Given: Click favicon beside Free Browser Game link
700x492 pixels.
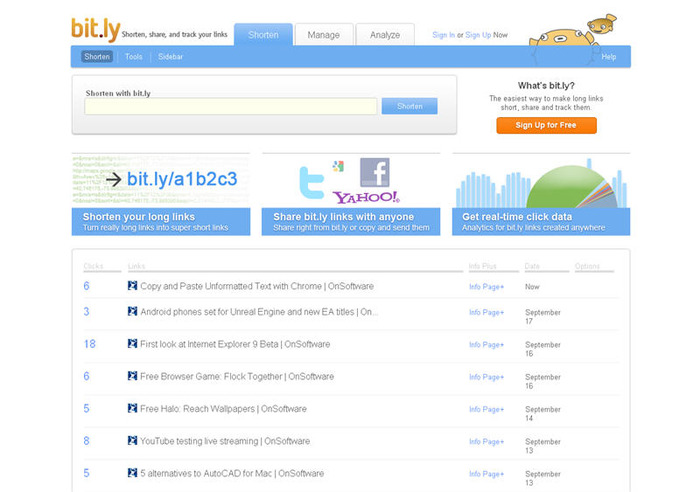Looking at the screenshot, I should (132, 376).
